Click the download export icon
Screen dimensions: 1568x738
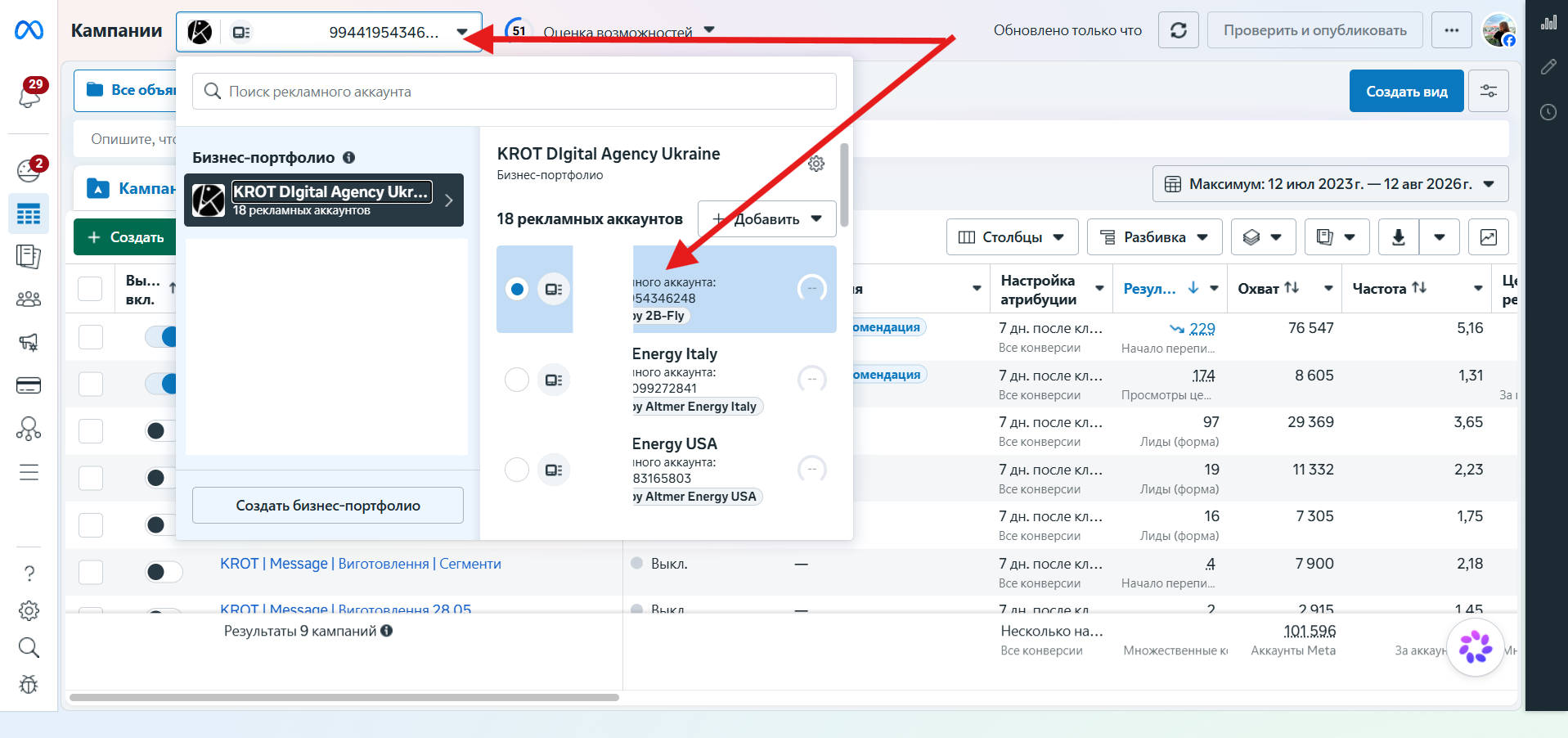pyautogui.click(x=1399, y=237)
